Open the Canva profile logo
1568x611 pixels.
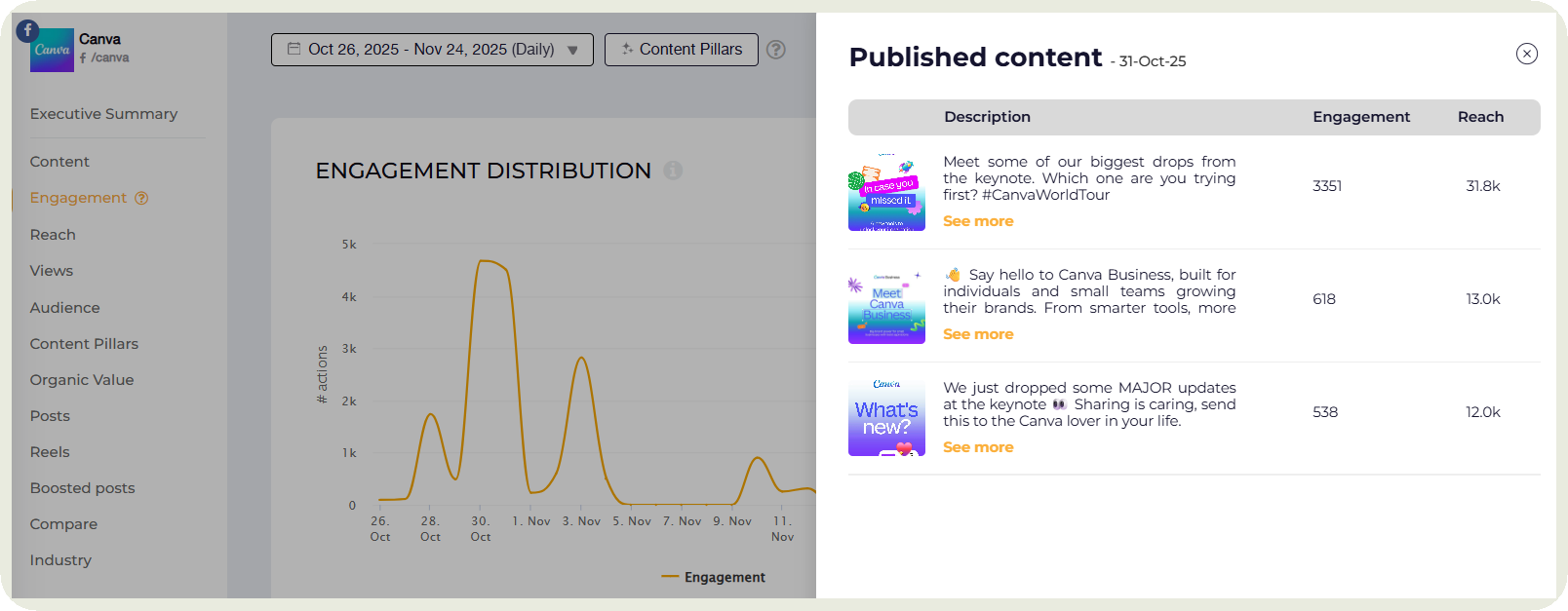53,51
